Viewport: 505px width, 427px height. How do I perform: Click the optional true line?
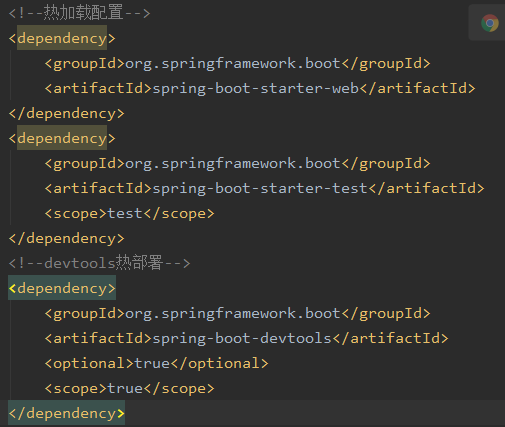[x=156, y=363]
